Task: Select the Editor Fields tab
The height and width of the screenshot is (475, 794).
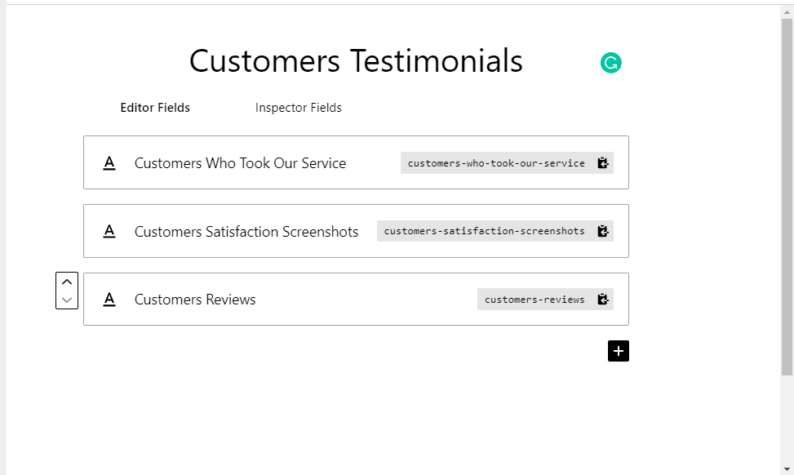Action: pos(155,108)
